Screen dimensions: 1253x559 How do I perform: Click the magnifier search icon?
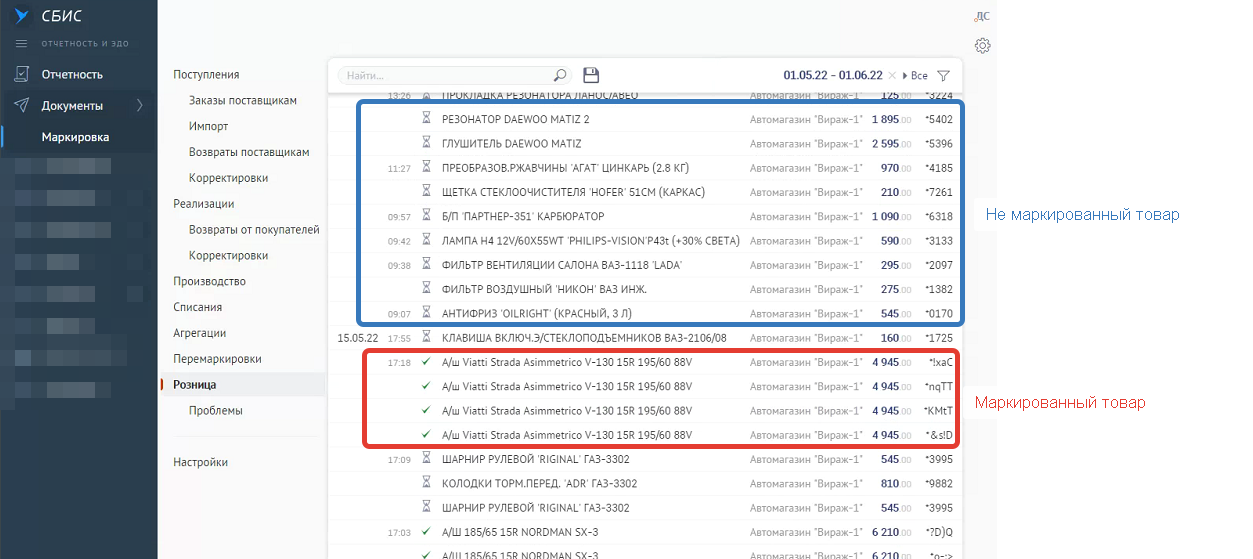[x=560, y=75]
